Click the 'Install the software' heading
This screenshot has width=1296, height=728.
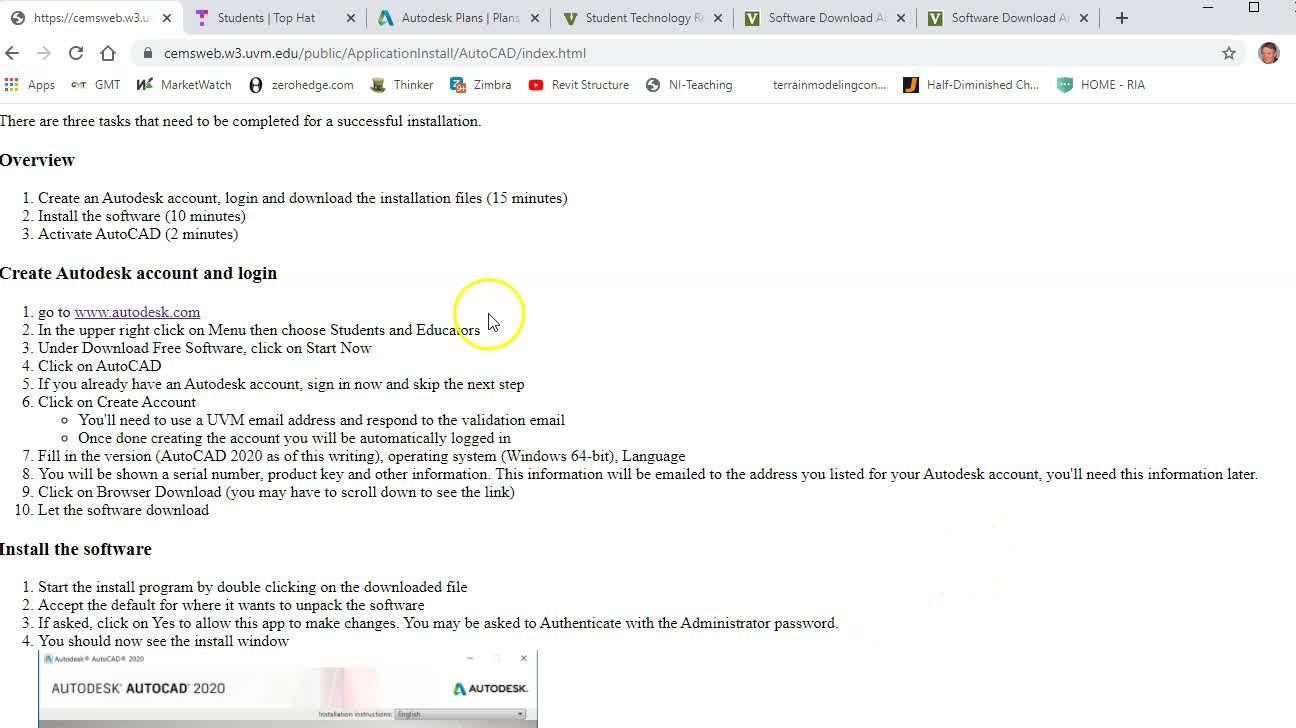click(76, 549)
